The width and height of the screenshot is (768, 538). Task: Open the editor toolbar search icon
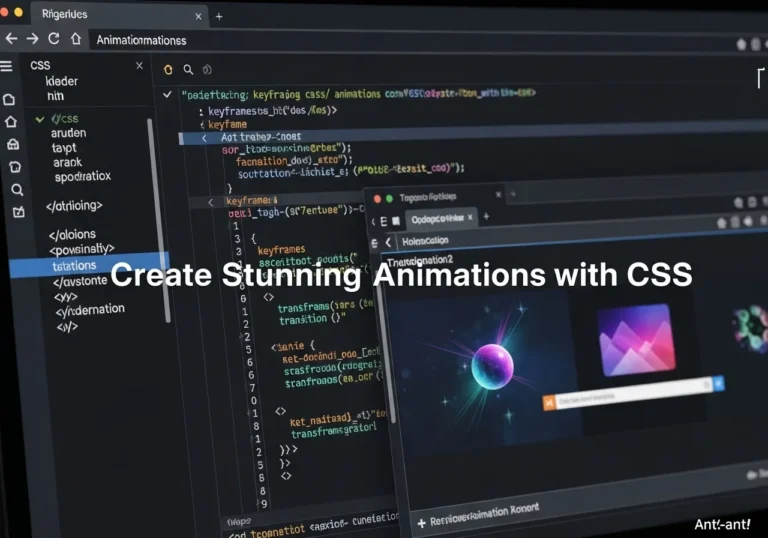point(188,70)
